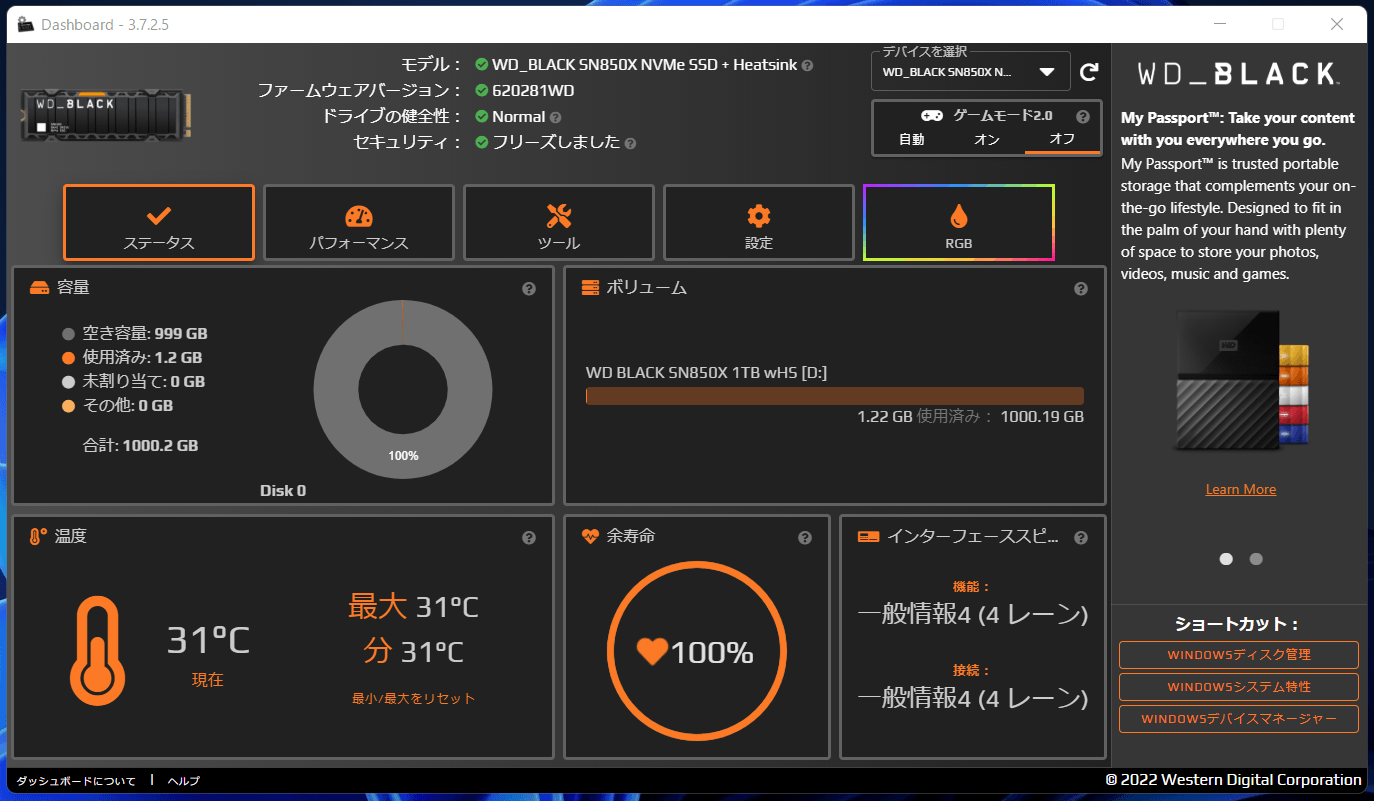
Task: Click ダッシュボードについて in the footer
Action: point(76,781)
